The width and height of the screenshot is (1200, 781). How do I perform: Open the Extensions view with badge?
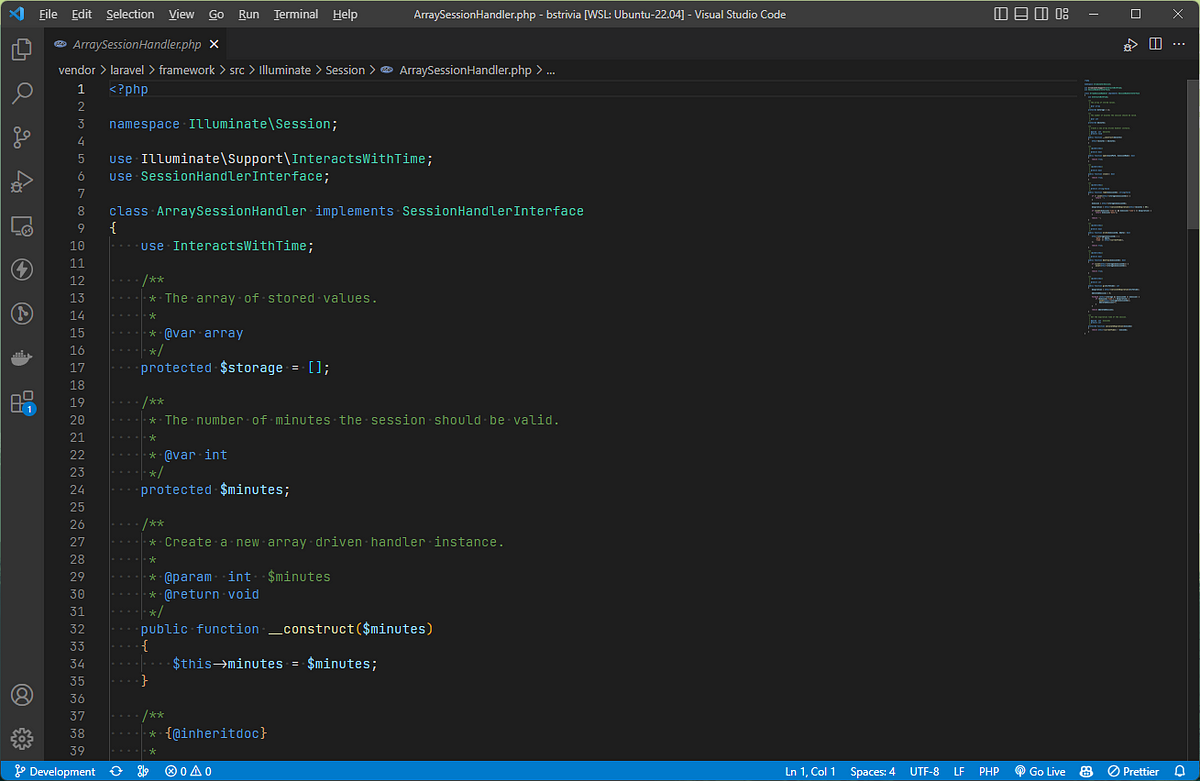(22, 402)
